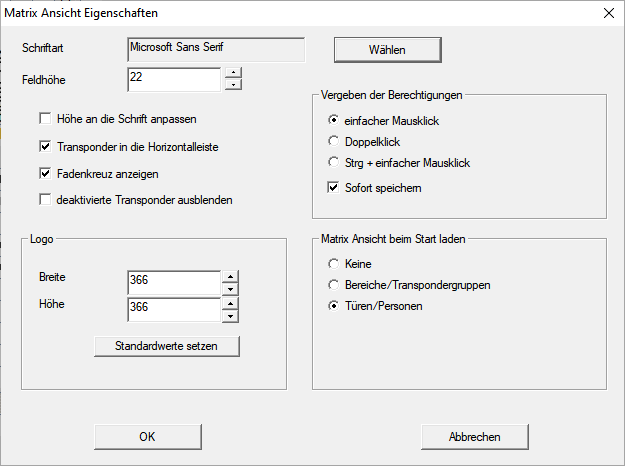This screenshot has width=625, height=466.
Task: Decrease logo Höhe using down arrow
Action: pyautogui.click(x=229, y=316)
